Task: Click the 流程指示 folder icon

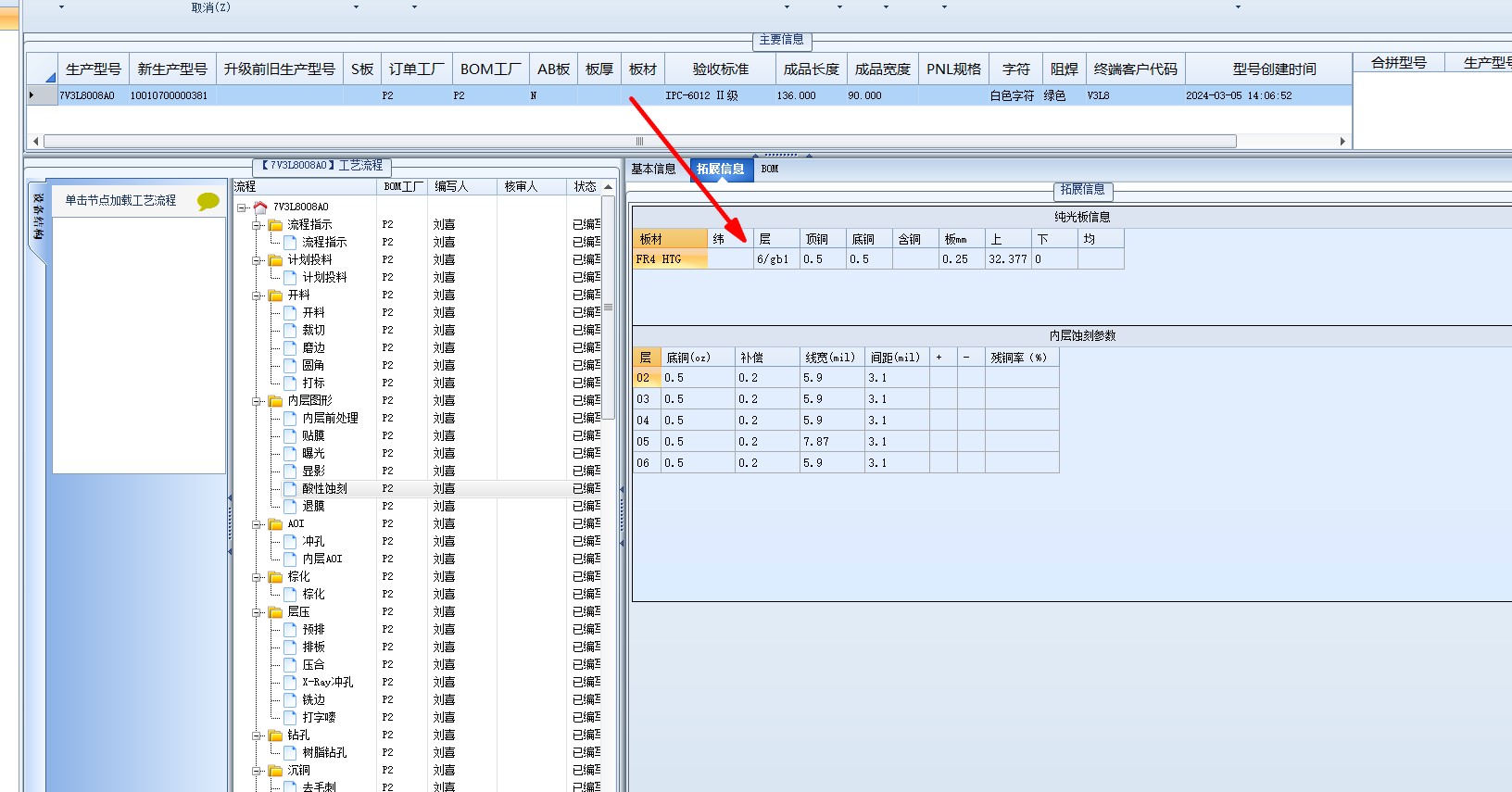Action: point(275,224)
